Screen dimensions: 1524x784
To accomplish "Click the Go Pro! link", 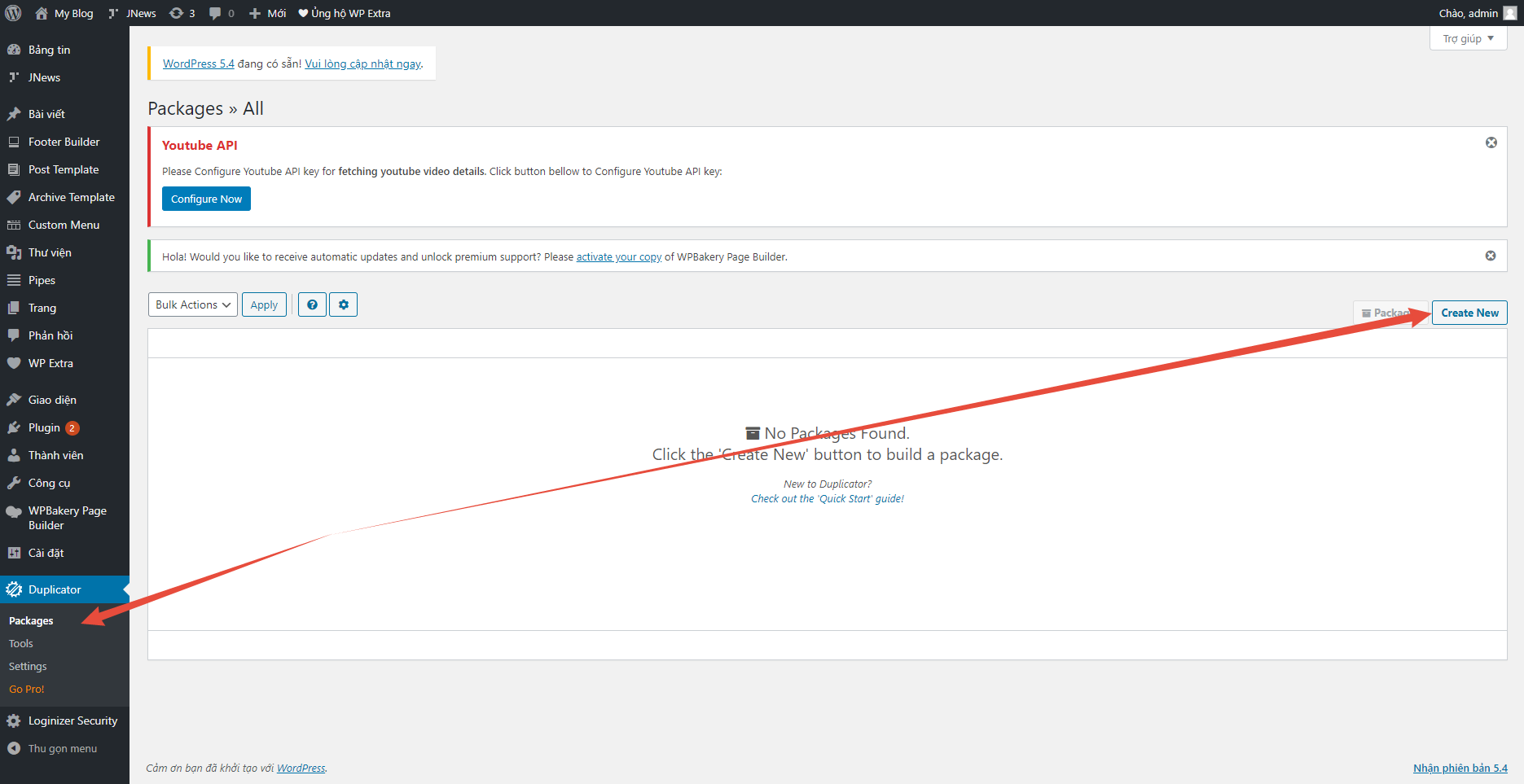I will point(27,689).
